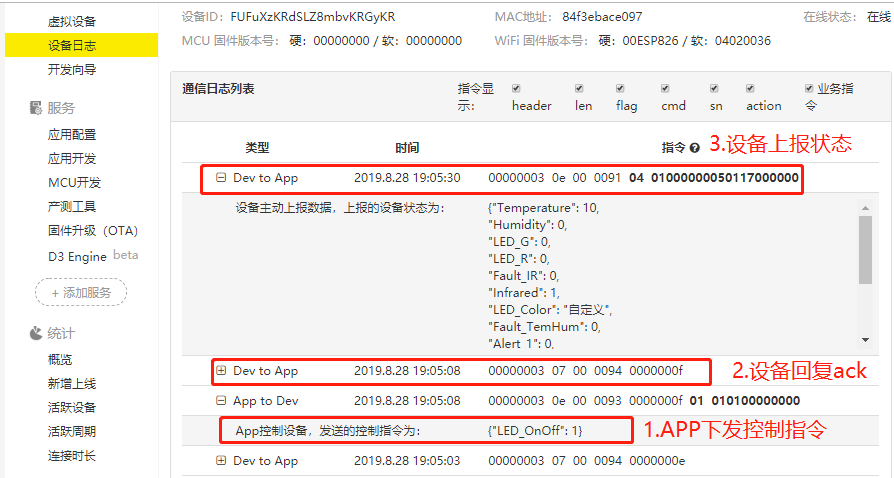Screen dimensions: 894x478
Task: Go to MCU开发 service page
Action: coord(75,183)
